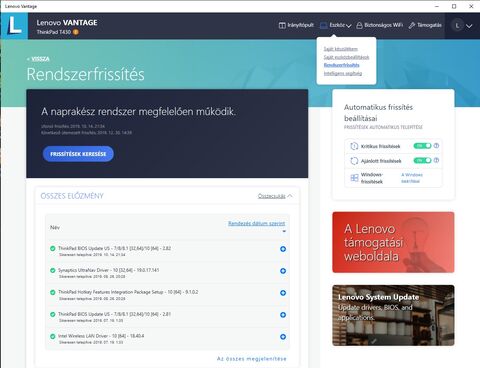Click the ThinkPad Hotkey Features Integration Package name
The width and height of the screenshot is (480, 368).
pyautogui.click(x=128, y=292)
